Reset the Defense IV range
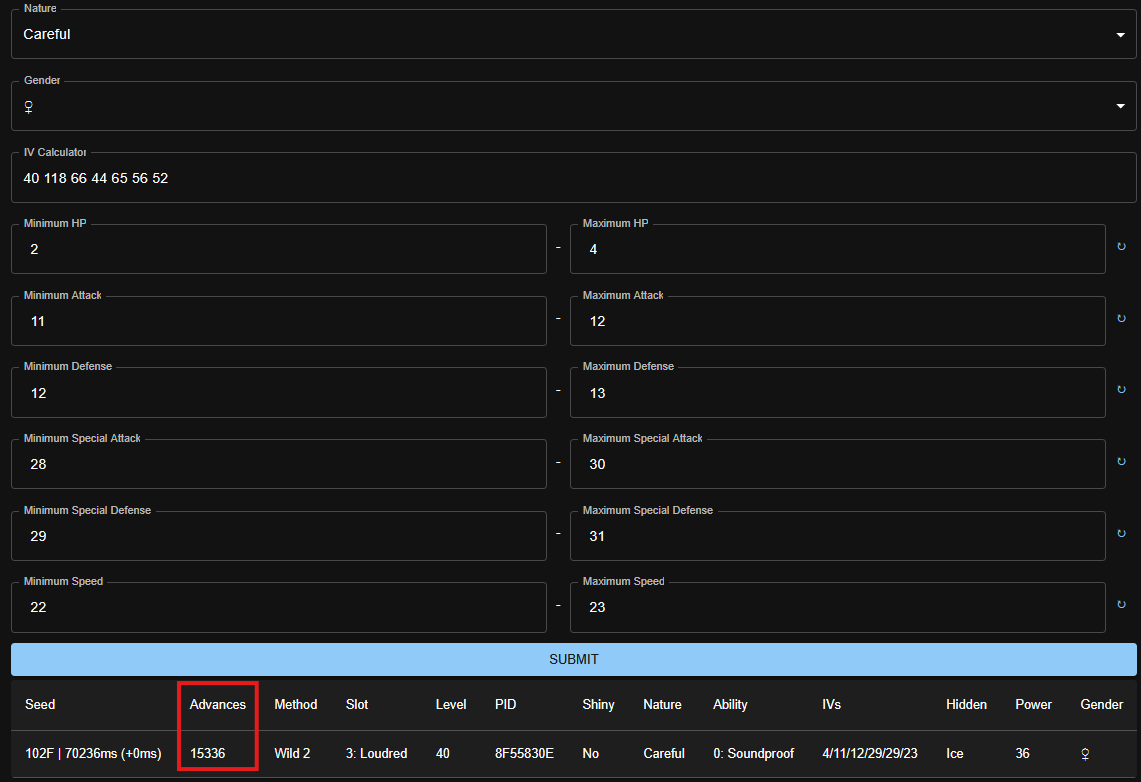This screenshot has height=782, width=1141. (x=1121, y=390)
